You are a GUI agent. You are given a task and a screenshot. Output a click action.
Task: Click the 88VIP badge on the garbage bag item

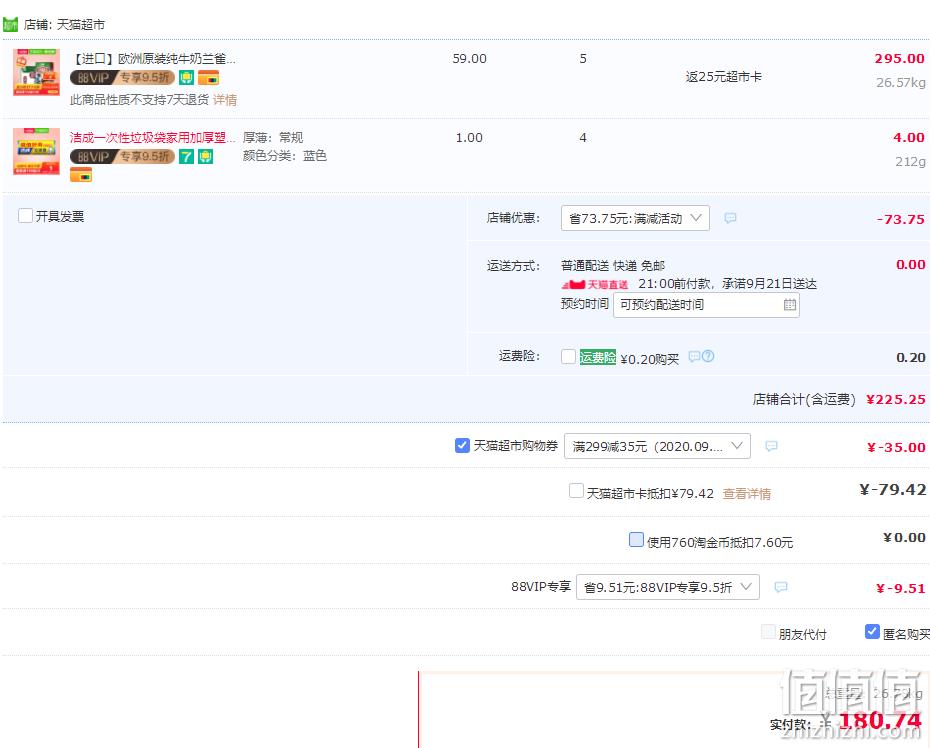pyautogui.click(x=122, y=157)
